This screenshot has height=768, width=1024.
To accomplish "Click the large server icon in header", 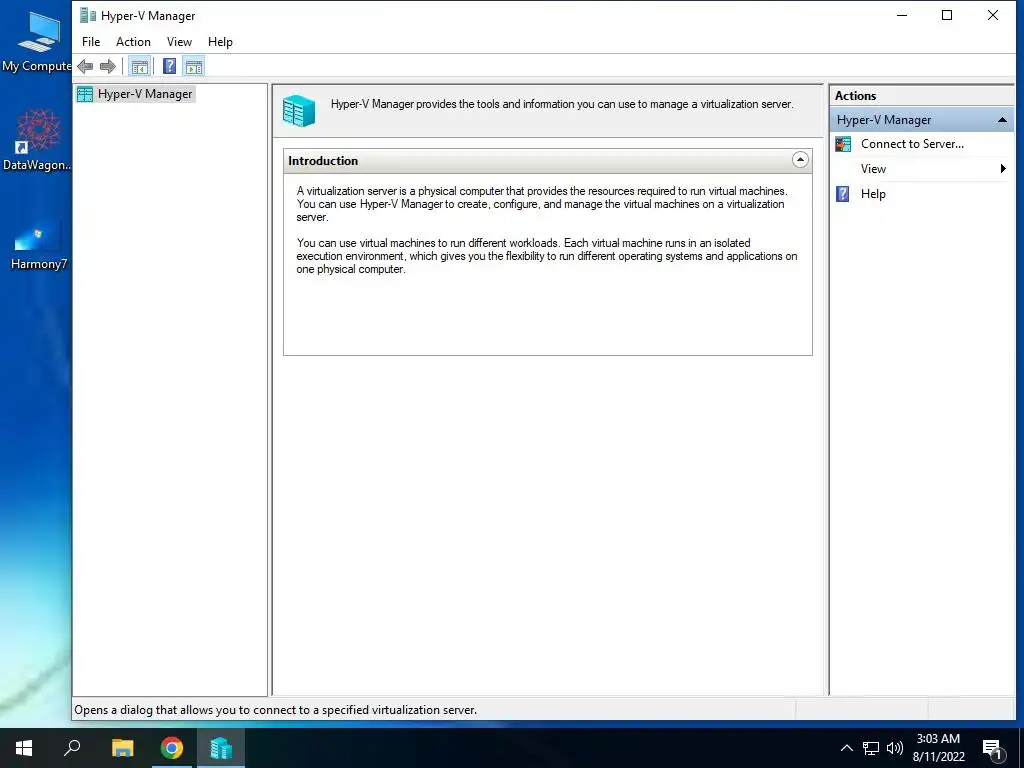I will pyautogui.click(x=299, y=110).
